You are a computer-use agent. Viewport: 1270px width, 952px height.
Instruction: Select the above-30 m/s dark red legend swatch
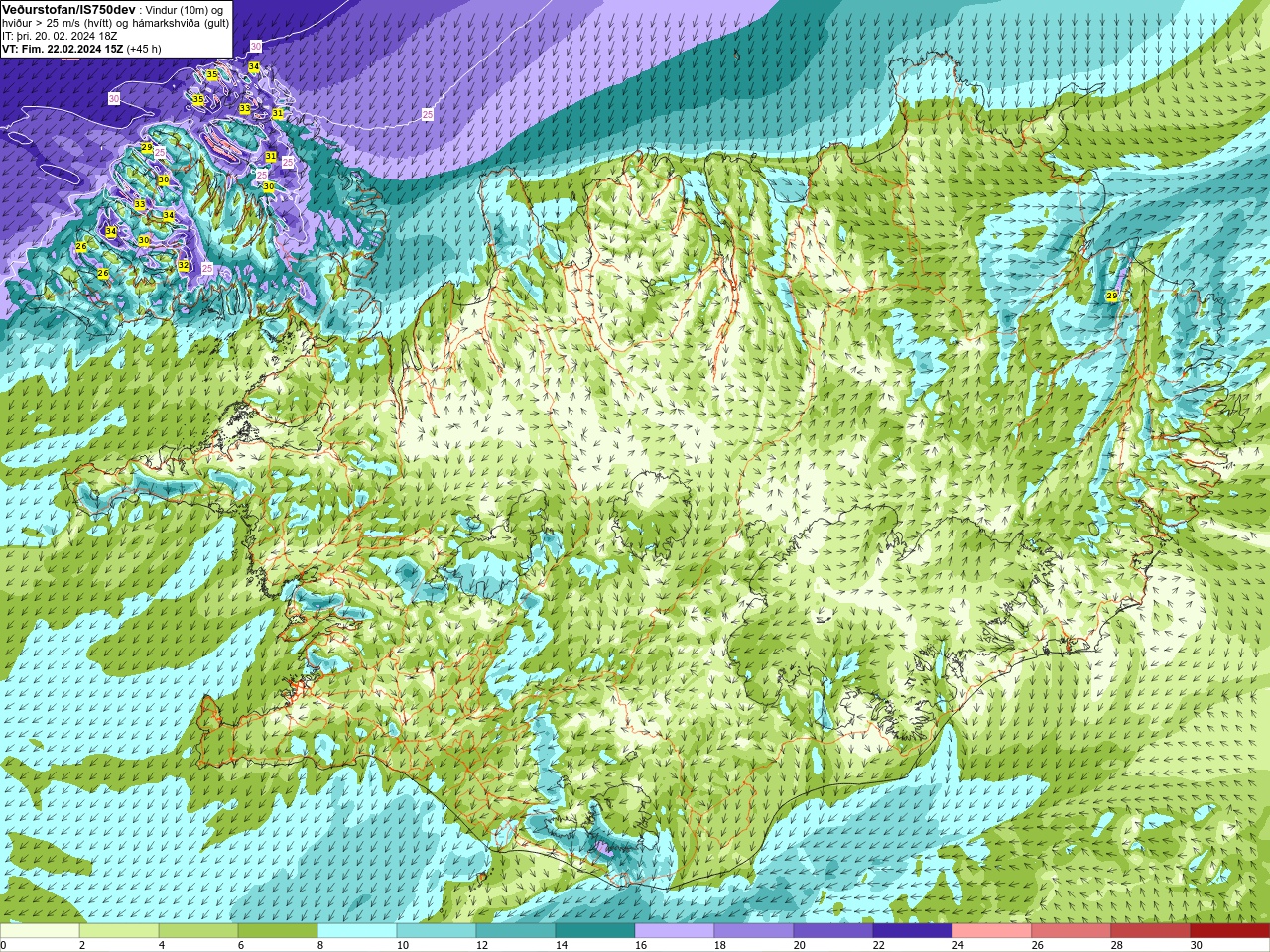coord(1230,931)
